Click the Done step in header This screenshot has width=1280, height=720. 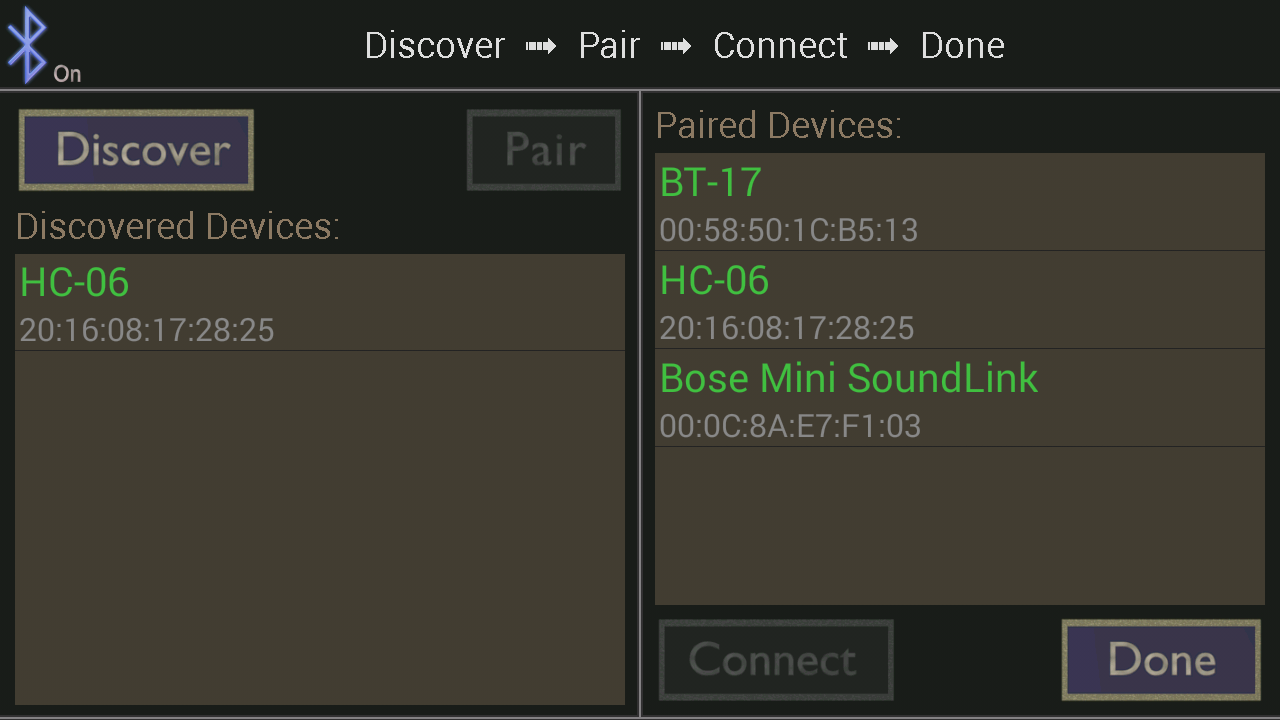click(962, 46)
